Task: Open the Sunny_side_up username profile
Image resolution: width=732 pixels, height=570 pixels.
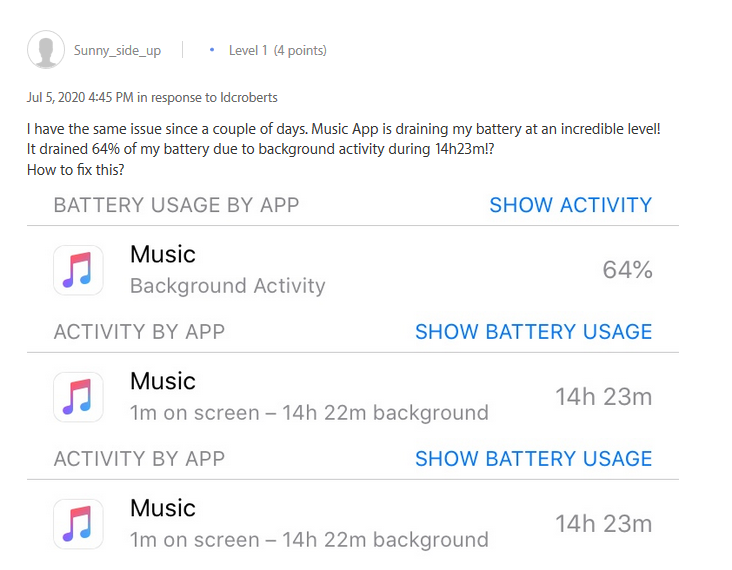Action: (117, 50)
